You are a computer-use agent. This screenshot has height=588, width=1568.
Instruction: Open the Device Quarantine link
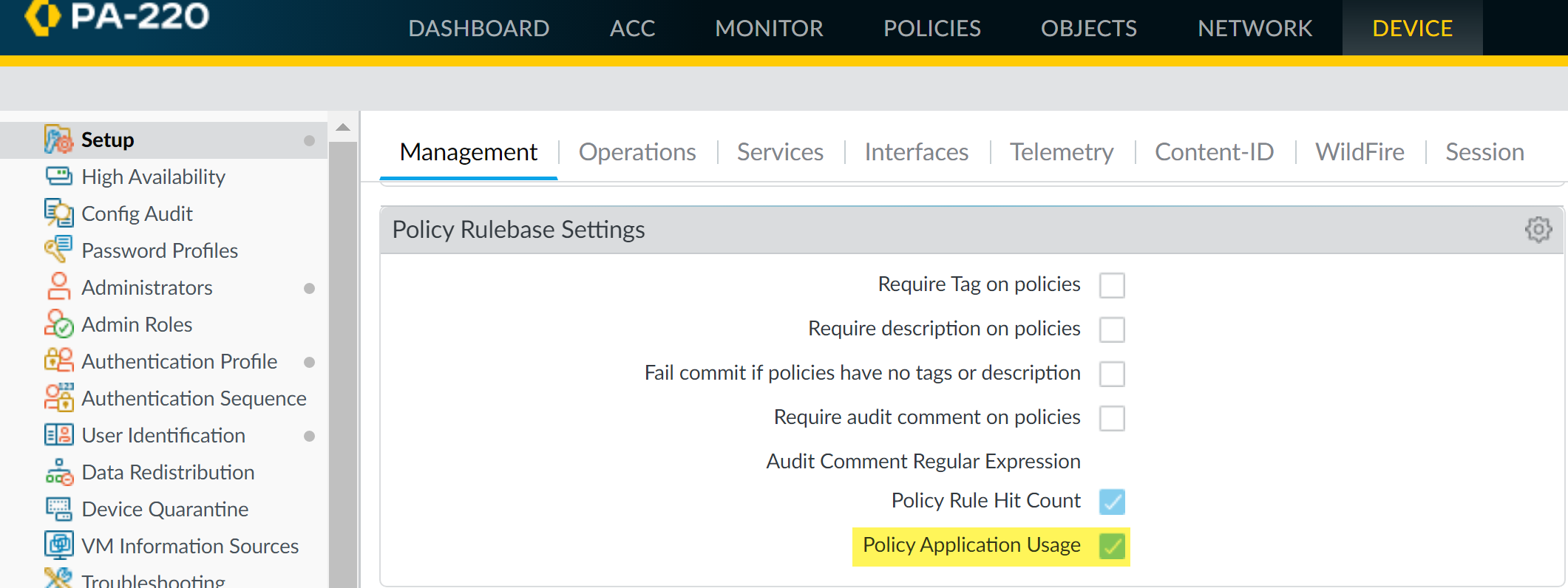click(x=165, y=509)
